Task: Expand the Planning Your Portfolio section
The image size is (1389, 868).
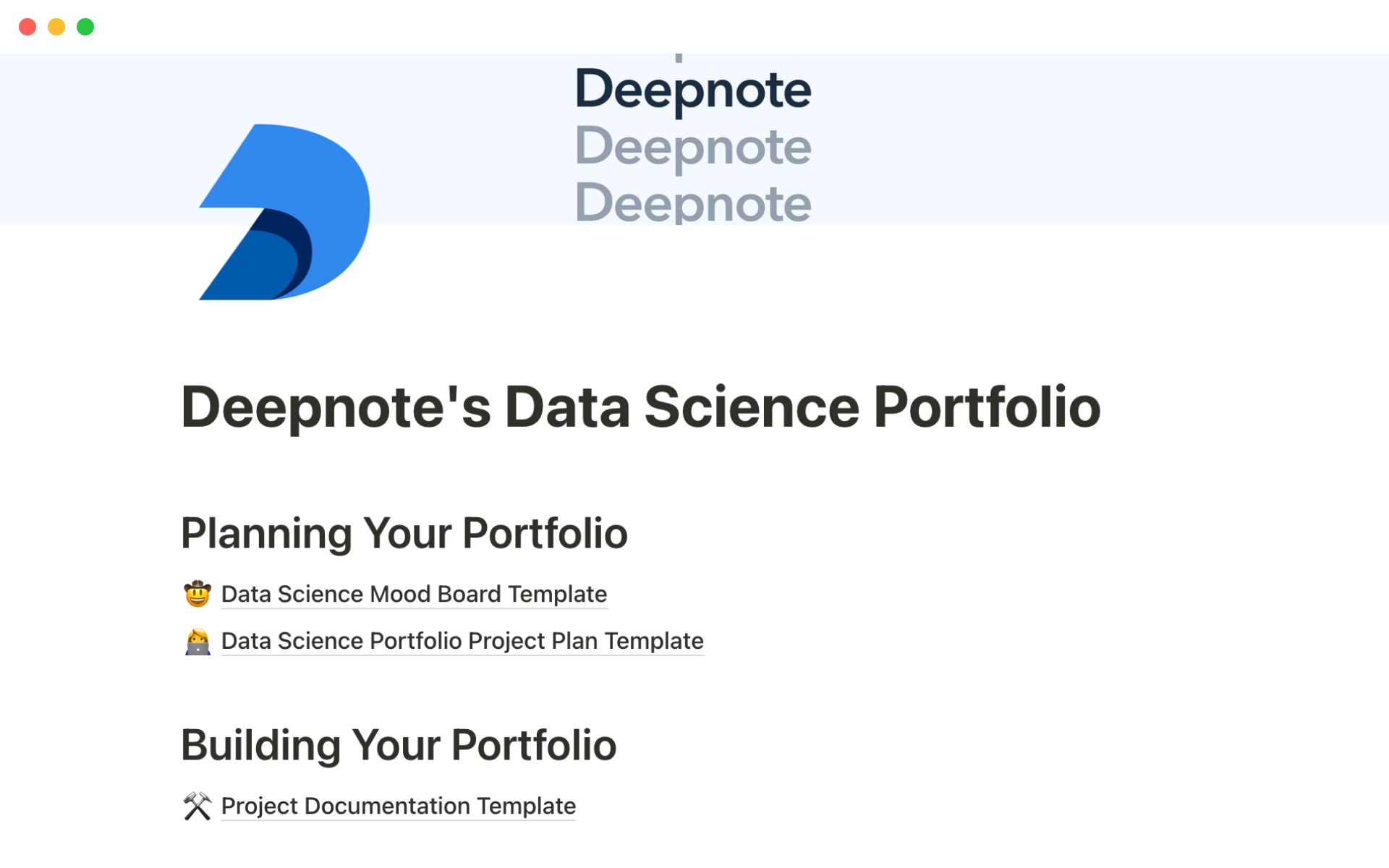Action: pos(404,531)
